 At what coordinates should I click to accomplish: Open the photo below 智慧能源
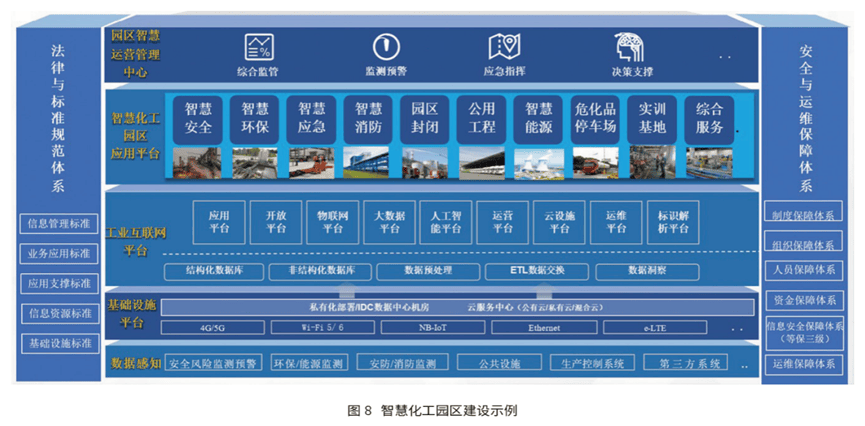(x=539, y=161)
